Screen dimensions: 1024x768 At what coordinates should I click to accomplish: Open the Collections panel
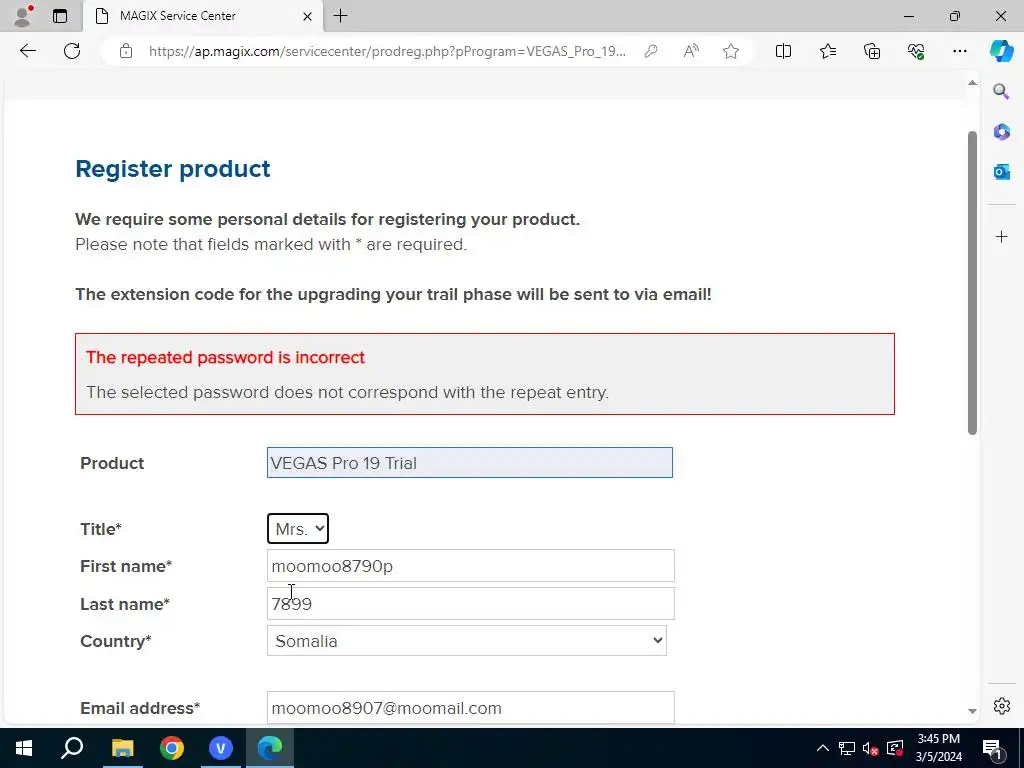(872, 51)
